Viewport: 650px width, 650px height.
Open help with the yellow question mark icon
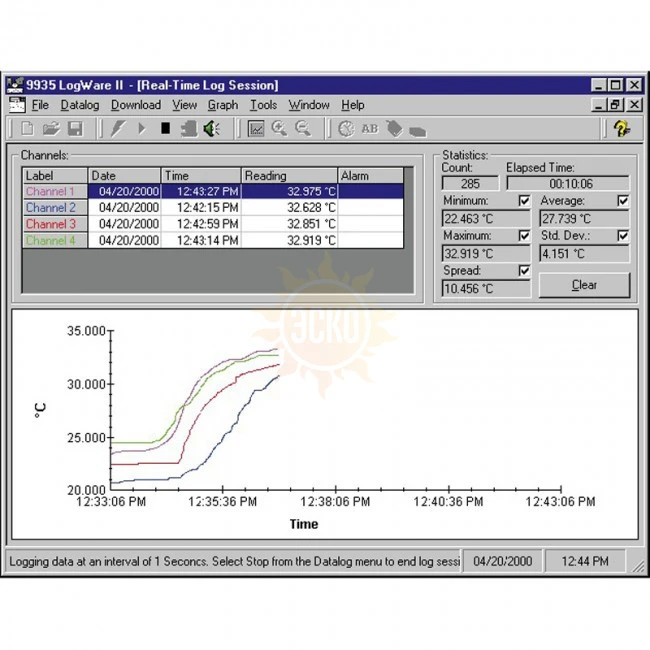pos(622,129)
